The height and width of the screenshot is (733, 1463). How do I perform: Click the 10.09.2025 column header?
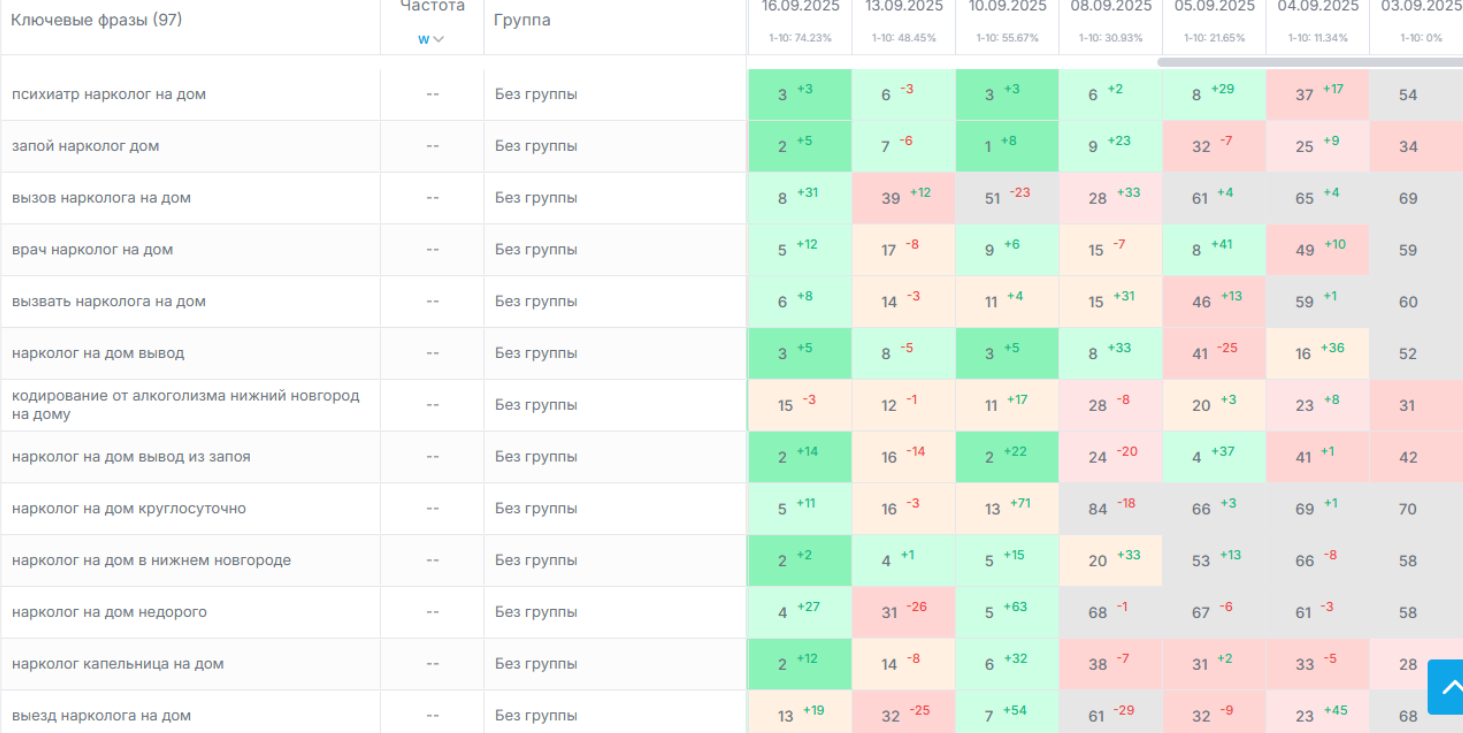click(1007, 7)
